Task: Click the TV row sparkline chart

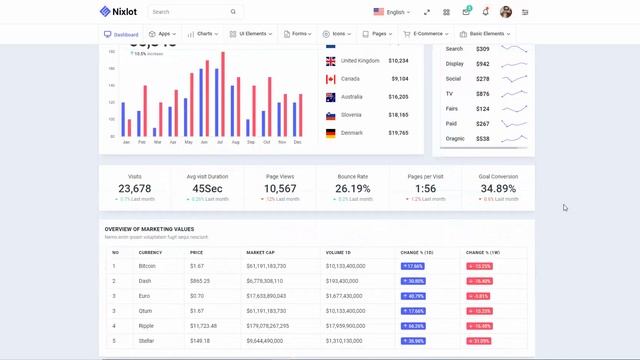Action: tap(514, 93)
